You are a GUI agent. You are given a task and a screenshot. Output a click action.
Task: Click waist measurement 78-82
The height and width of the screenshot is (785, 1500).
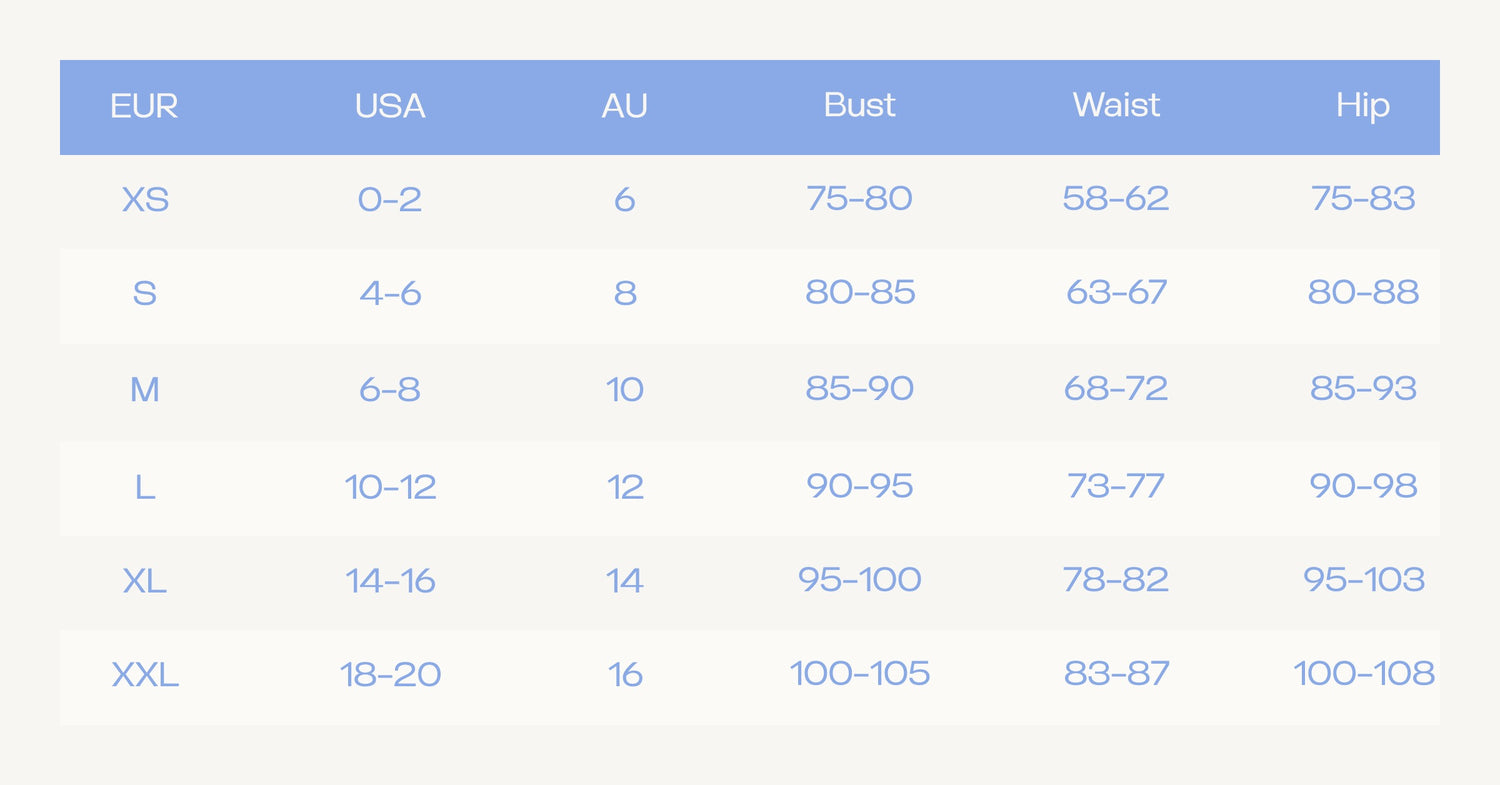click(x=1116, y=579)
